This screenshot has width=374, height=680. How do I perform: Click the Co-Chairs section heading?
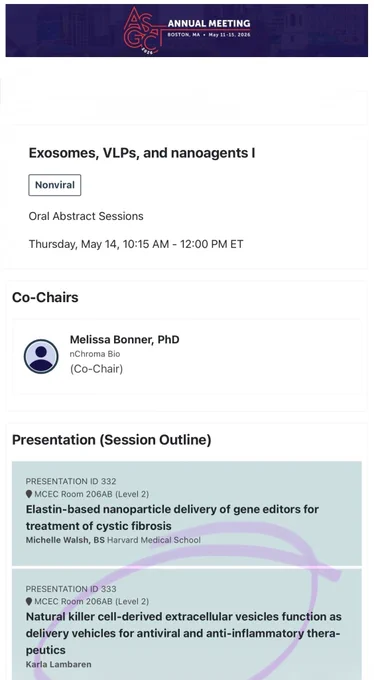[45, 298]
